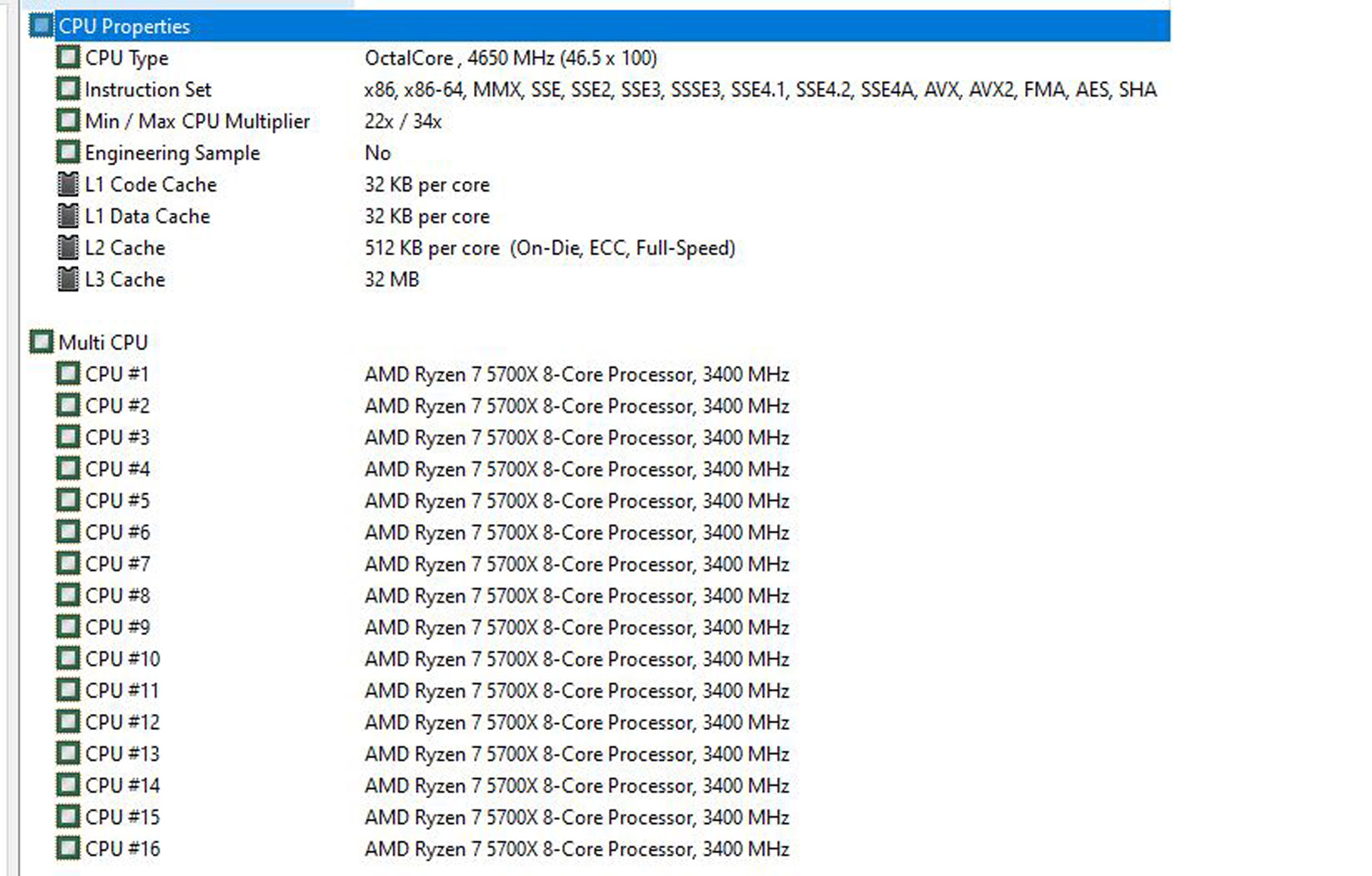Image resolution: width=1372 pixels, height=876 pixels.
Task: Select the CPU Properties header icon
Action: click(x=41, y=26)
